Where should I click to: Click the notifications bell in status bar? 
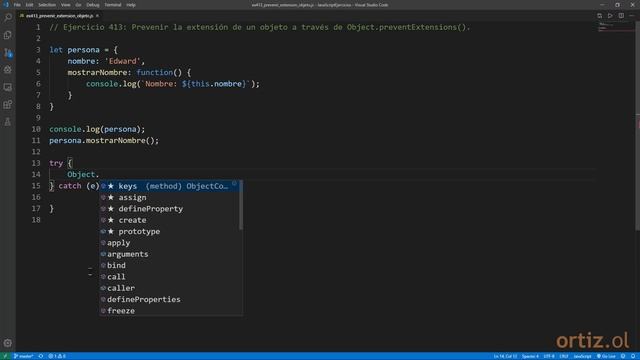633,356
